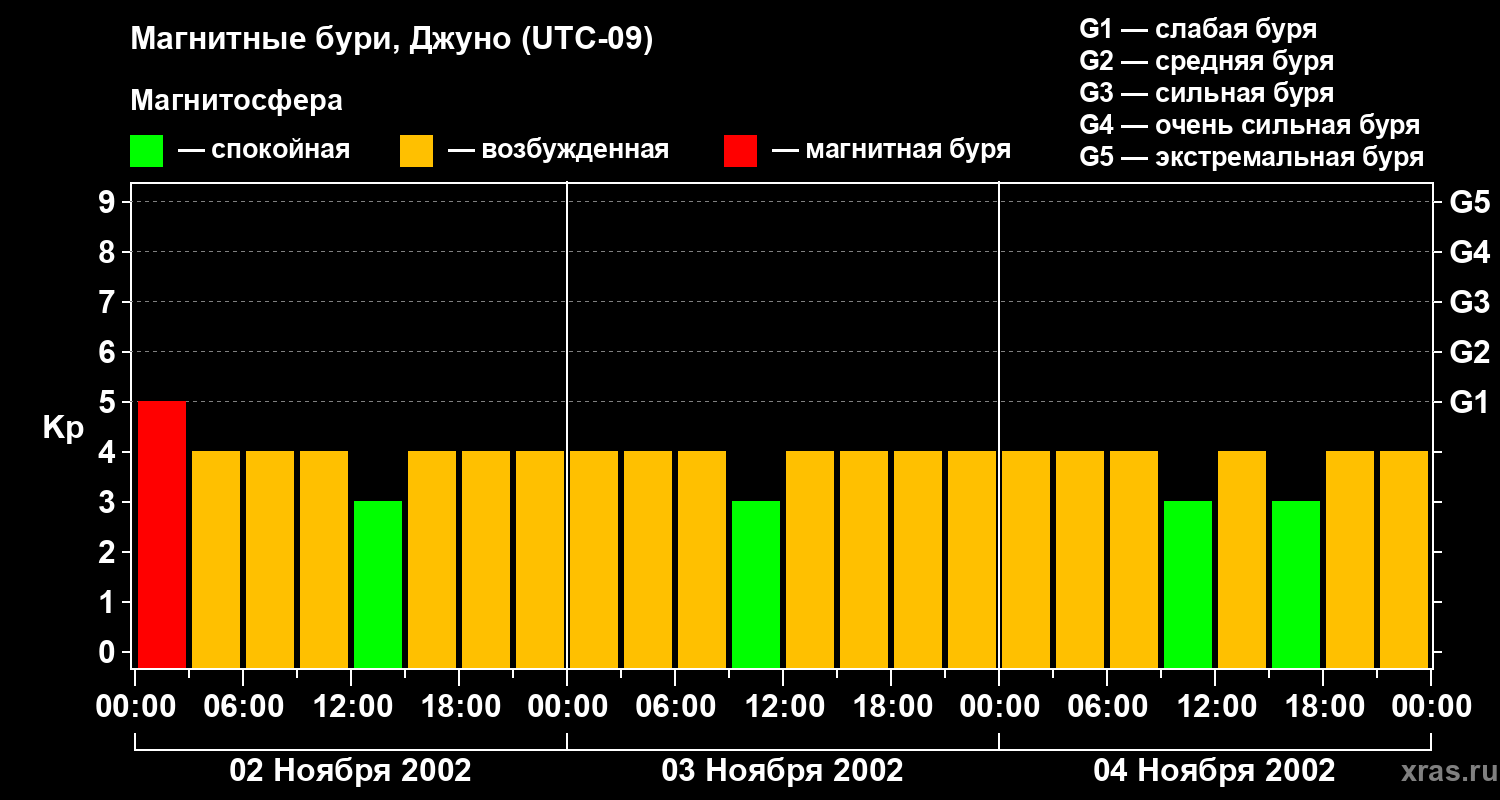Click the right axis label 'G2'

[1470, 352]
